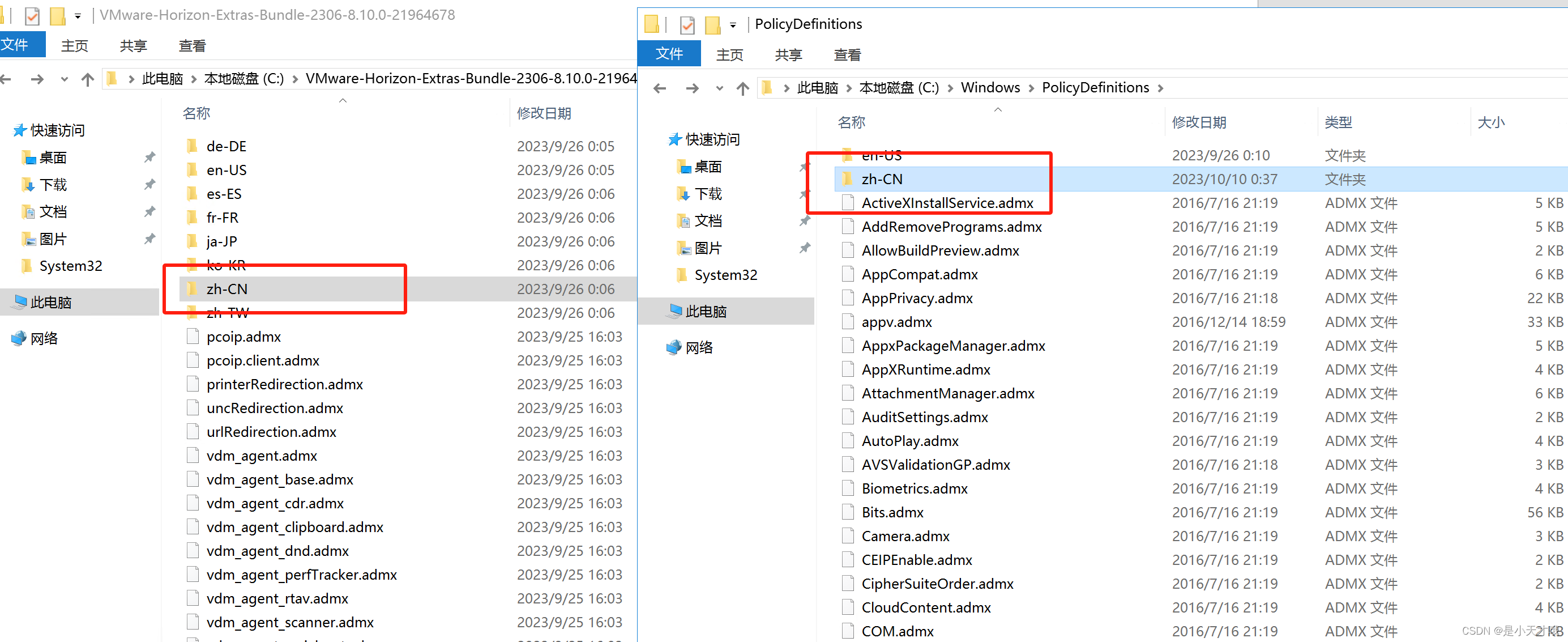The height and width of the screenshot is (642, 1568).
Task: Click up-directory arrow in VMware bundle window
Action: click(x=88, y=79)
